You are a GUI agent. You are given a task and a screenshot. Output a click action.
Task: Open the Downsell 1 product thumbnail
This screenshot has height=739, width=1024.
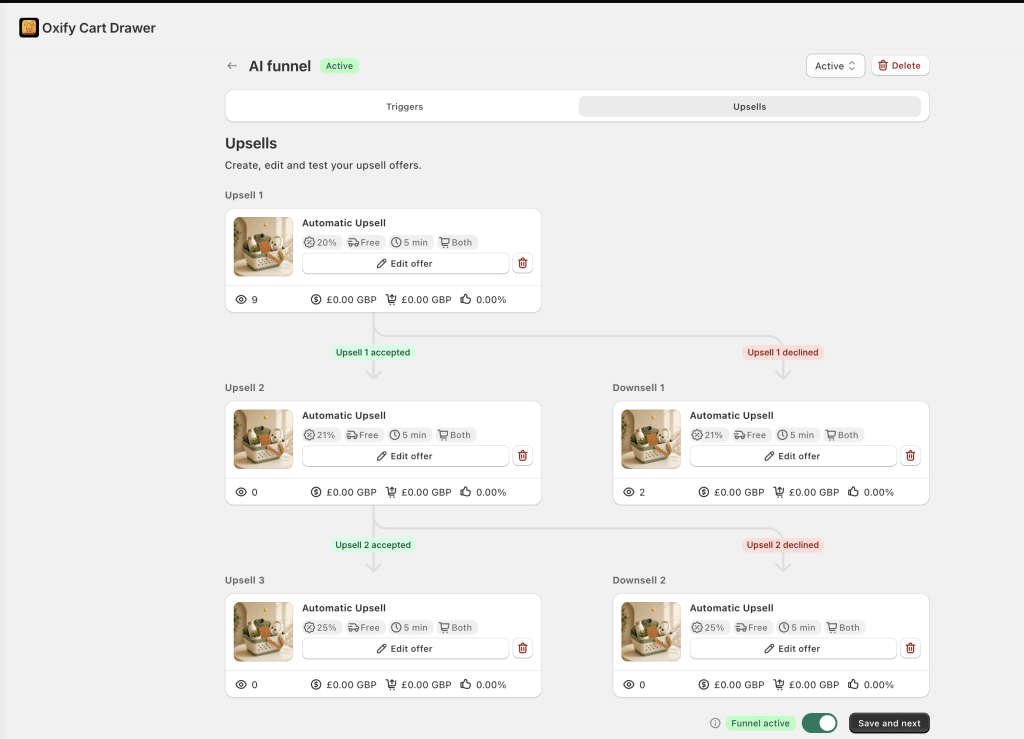pyautogui.click(x=651, y=439)
